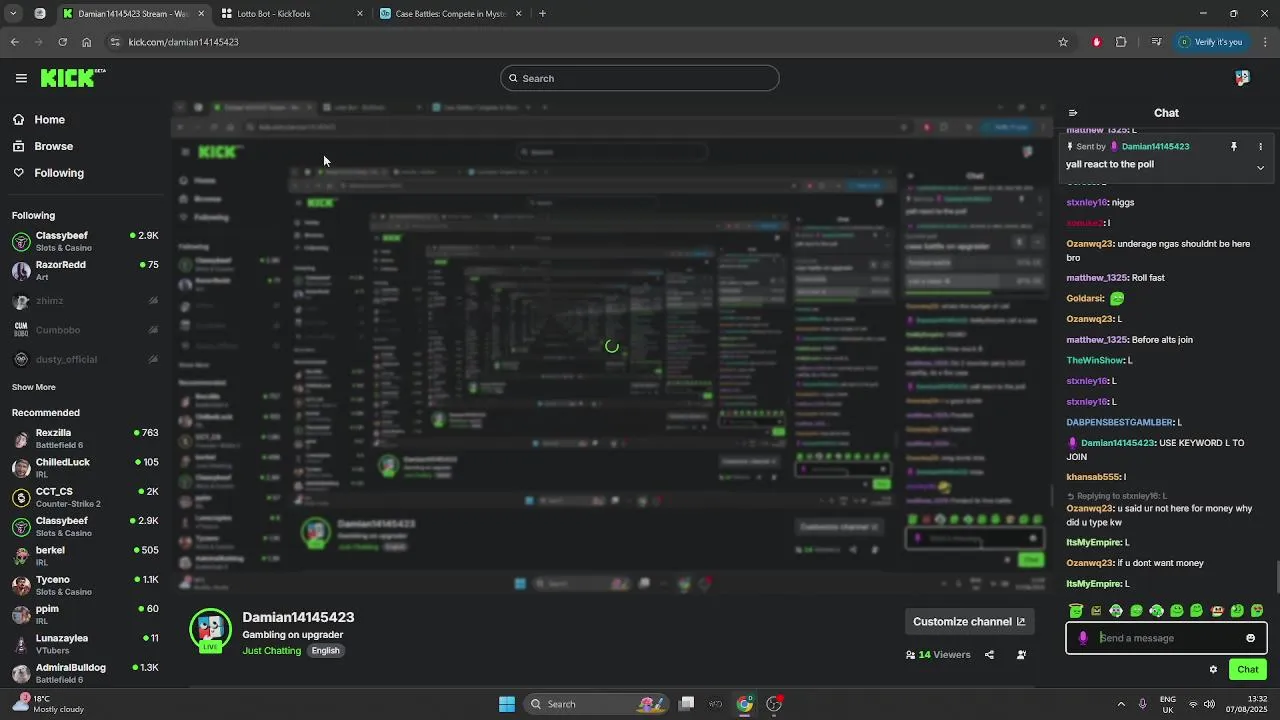Expand Following list with Show More
The image size is (1280, 720).
(x=34, y=387)
